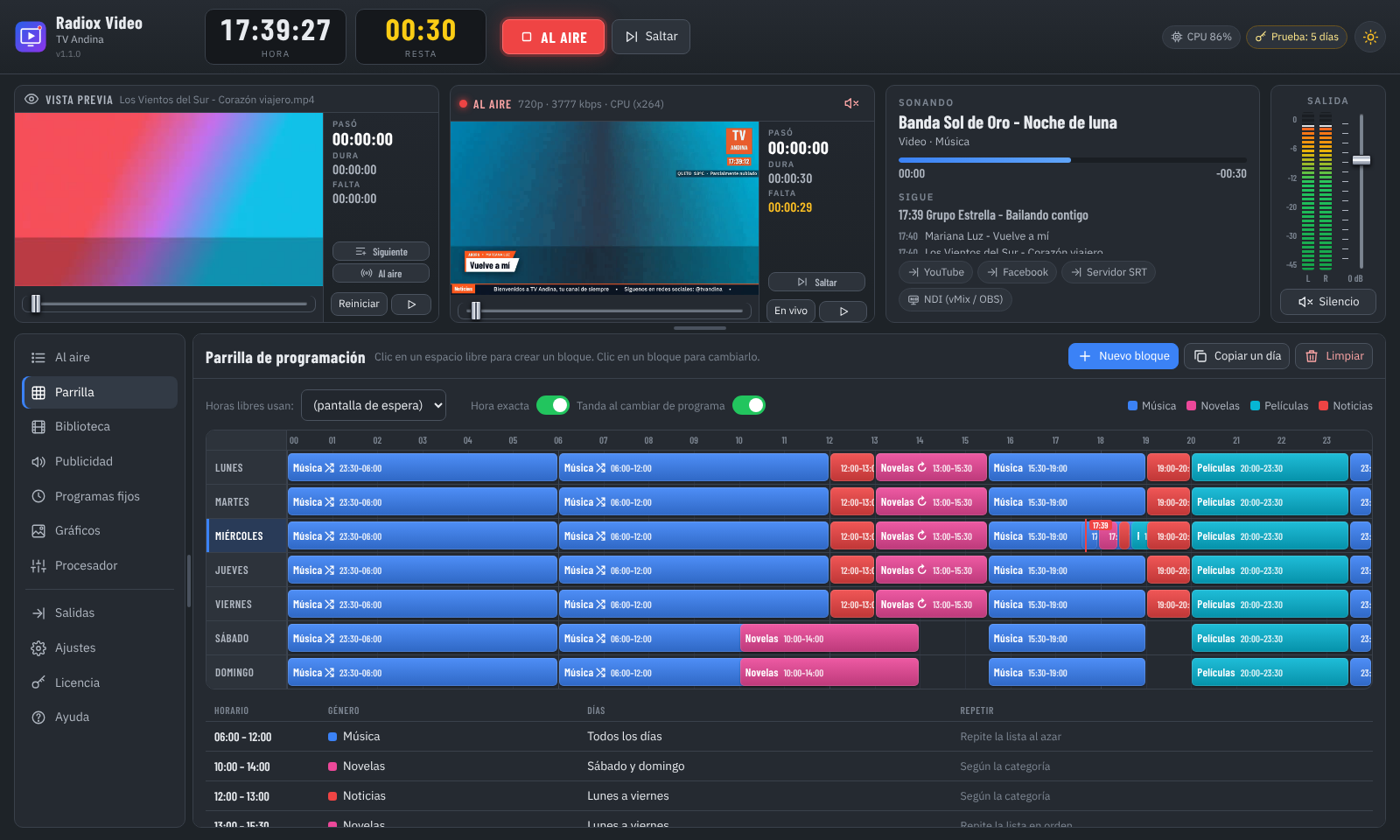Viewport: 1400px width, 840px height.
Task: Click Siguiente in preview panel
Action: 381,251
